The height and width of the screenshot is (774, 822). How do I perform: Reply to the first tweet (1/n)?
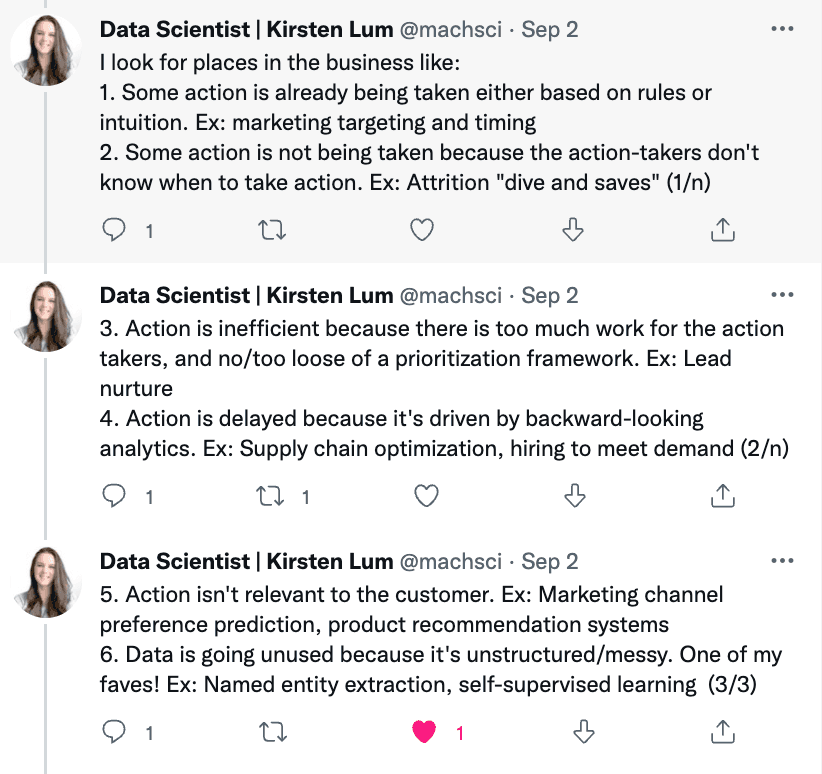coord(116,230)
